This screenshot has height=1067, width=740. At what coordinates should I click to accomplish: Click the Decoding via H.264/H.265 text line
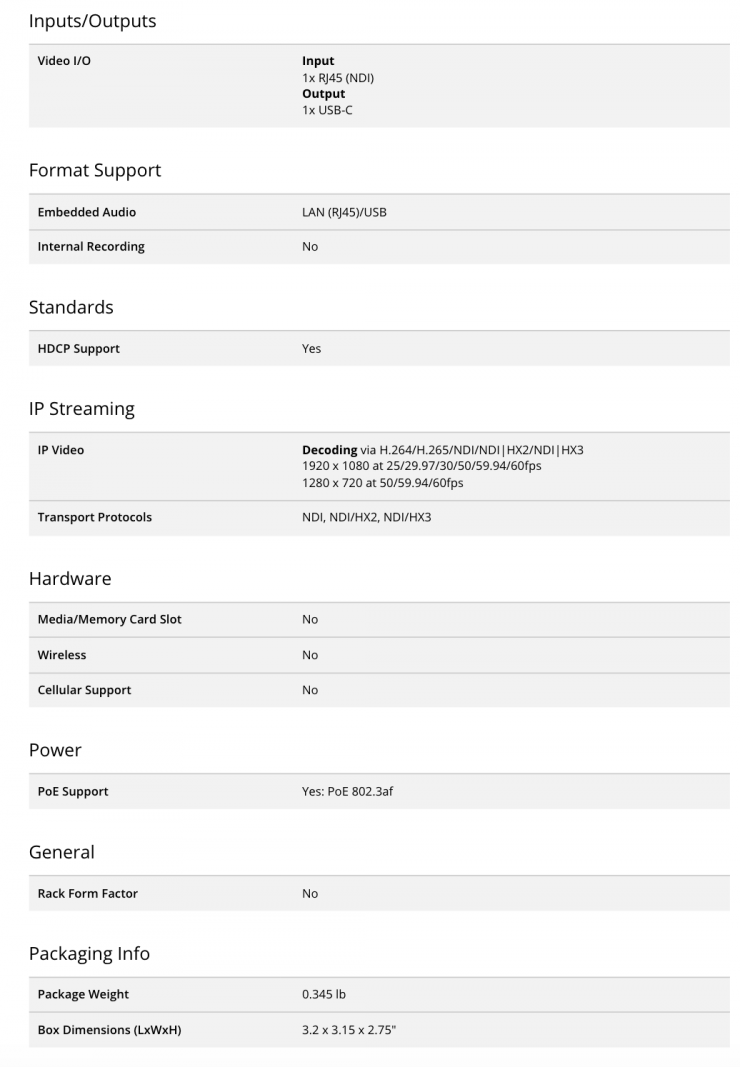point(443,450)
